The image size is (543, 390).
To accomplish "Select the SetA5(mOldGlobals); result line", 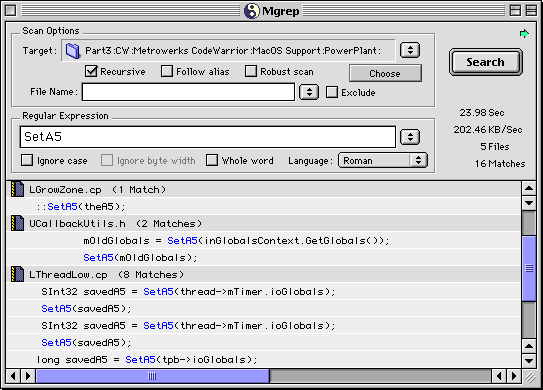I will 264,257.
